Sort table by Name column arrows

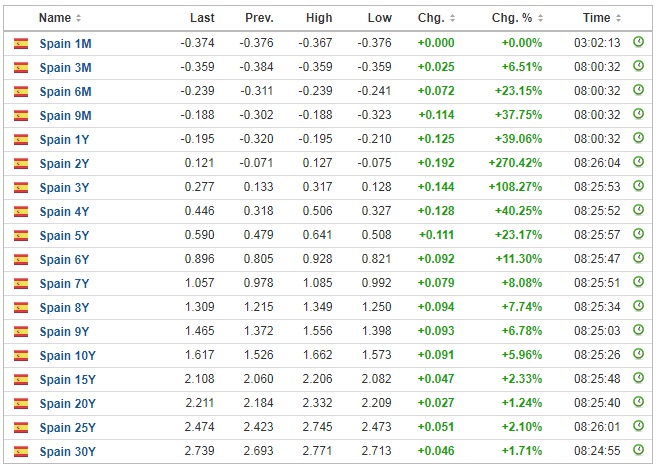[x=78, y=18]
